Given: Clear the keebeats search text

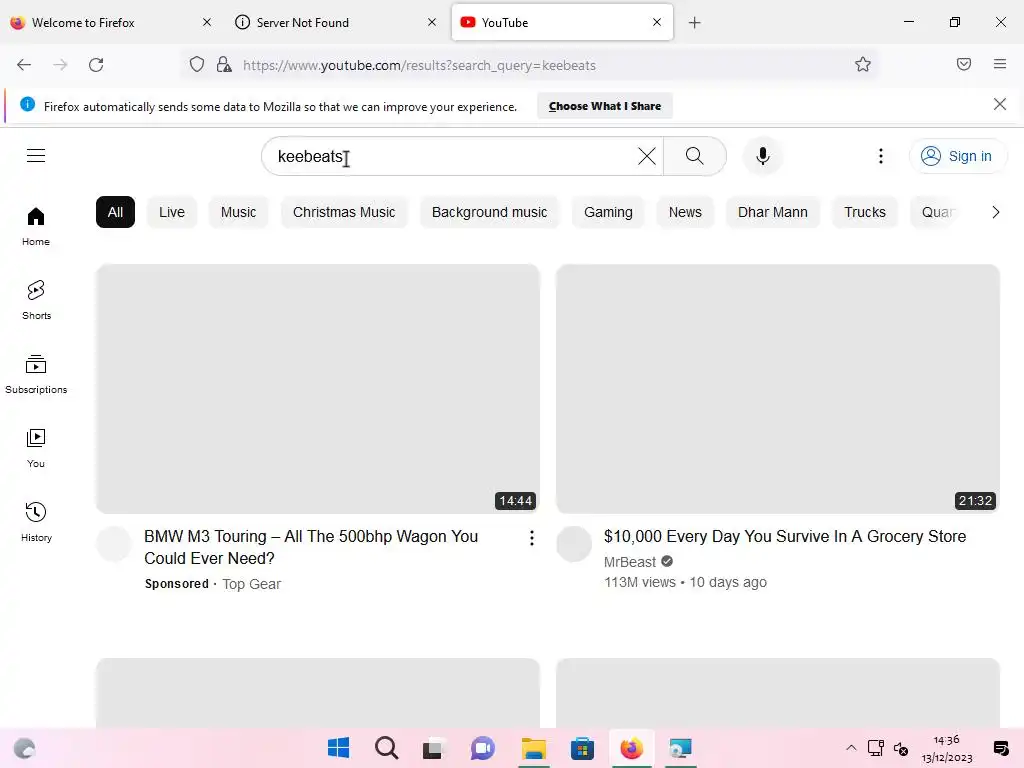Looking at the screenshot, I should [647, 156].
